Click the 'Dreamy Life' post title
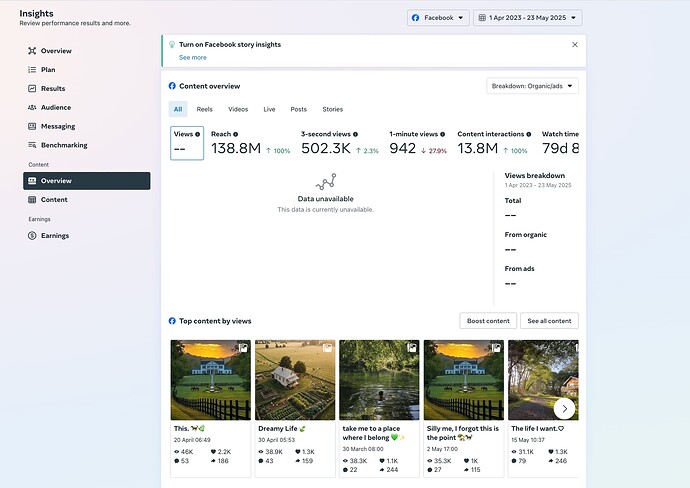 (x=282, y=429)
